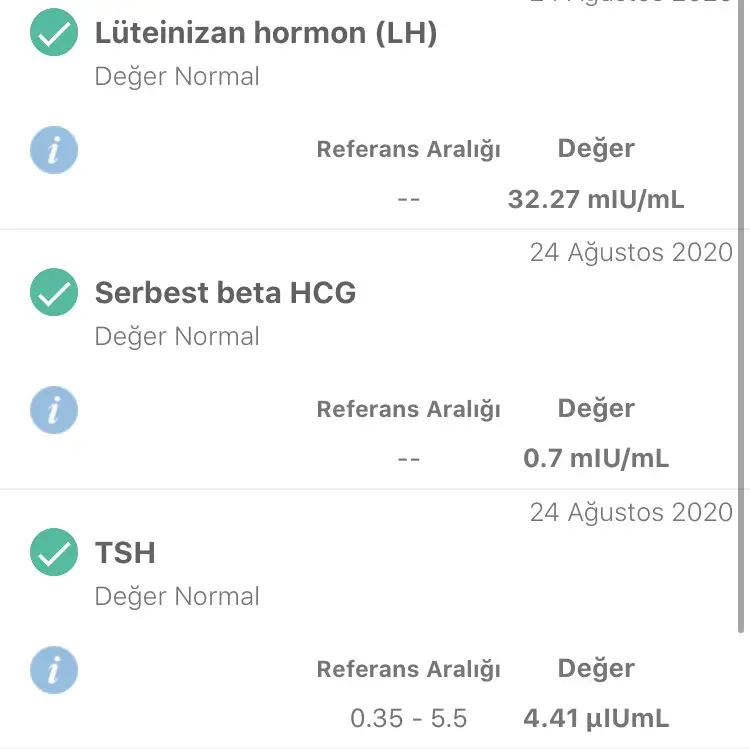The image size is (750, 749).
Task: Open info icon for TSH result
Action: 54,669
